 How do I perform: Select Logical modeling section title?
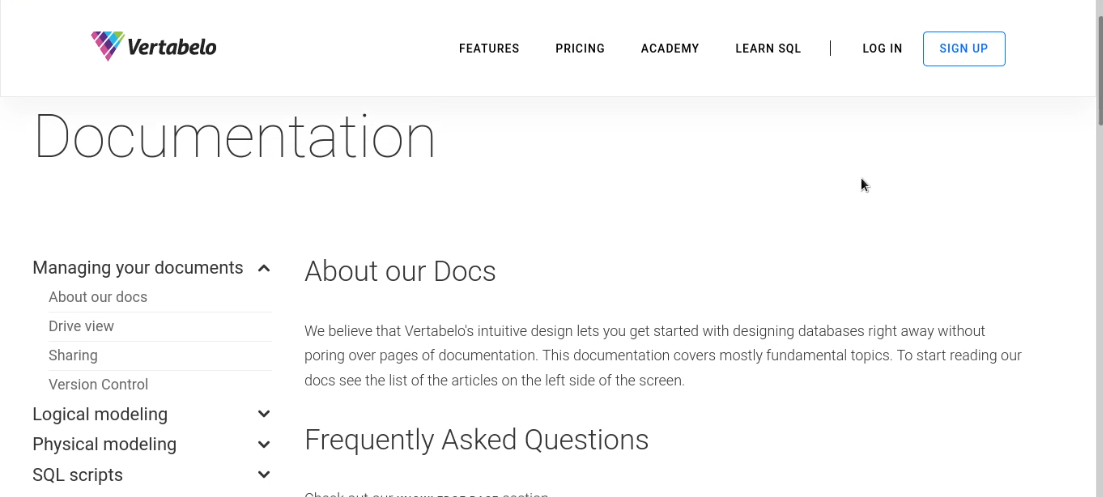tap(100, 414)
